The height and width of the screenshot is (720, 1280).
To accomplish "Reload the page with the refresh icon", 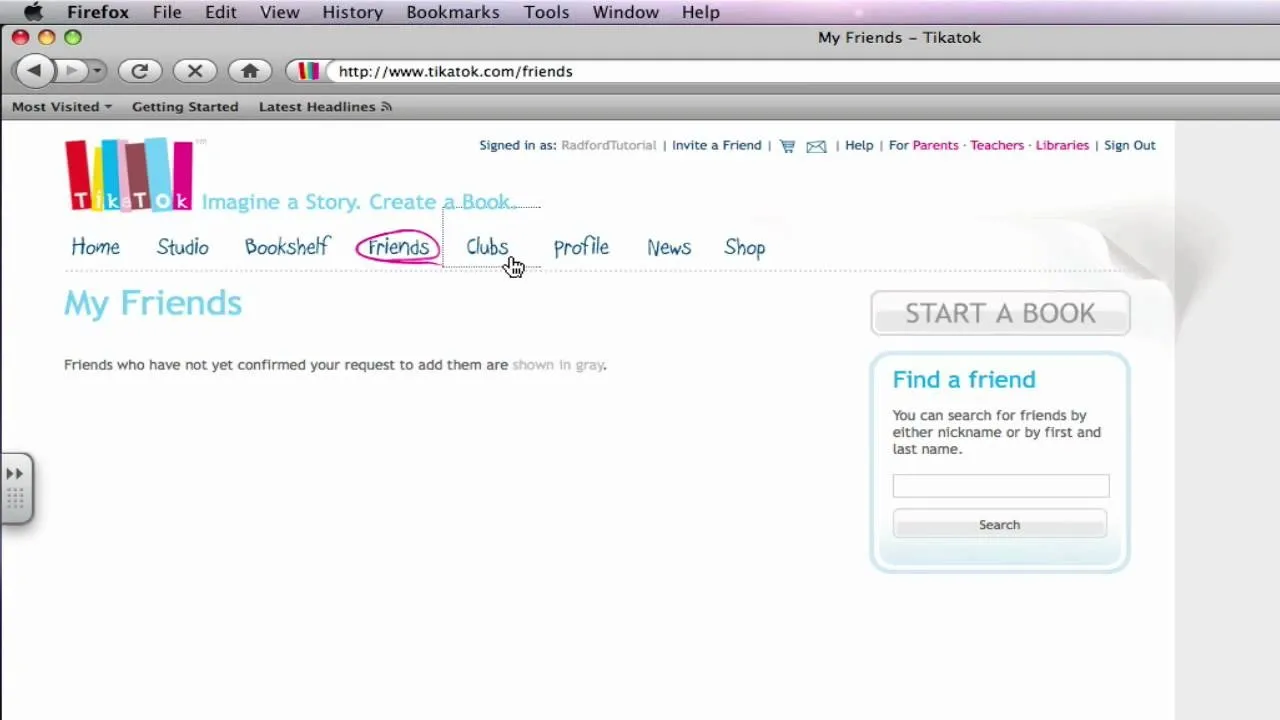I will point(140,71).
